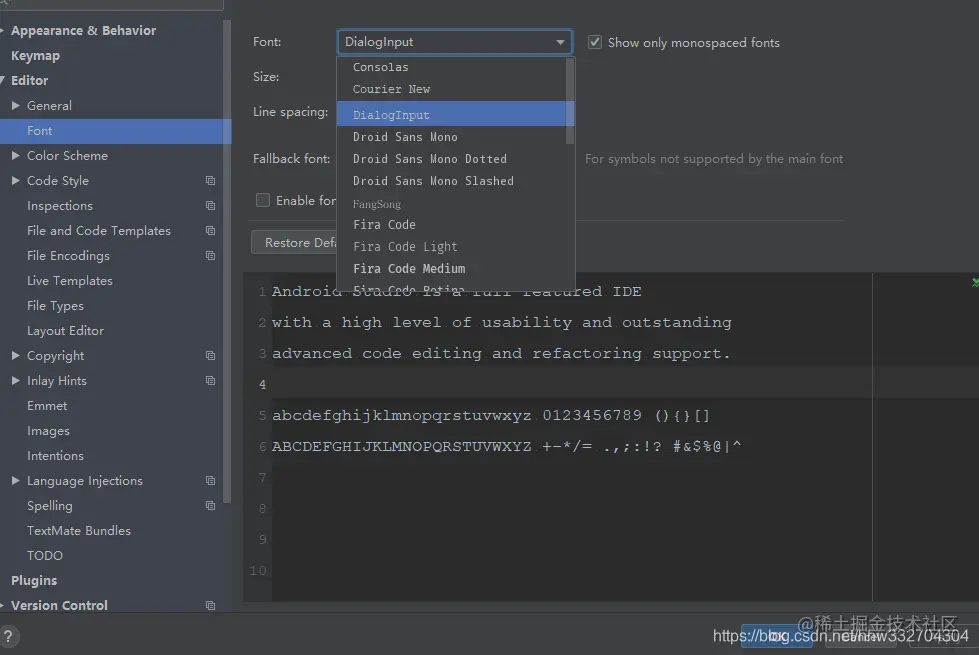Click project icon beside Version Control
This screenshot has width=979, height=655.
pyautogui.click(x=210, y=605)
